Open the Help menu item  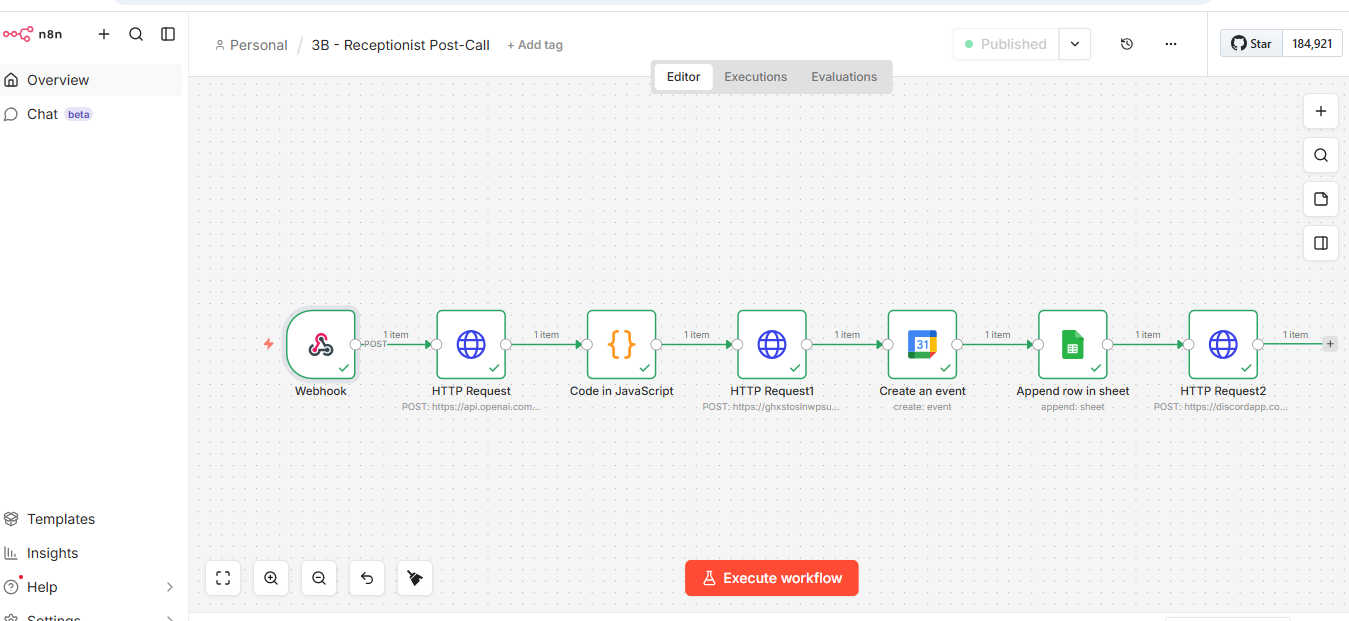pos(91,587)
